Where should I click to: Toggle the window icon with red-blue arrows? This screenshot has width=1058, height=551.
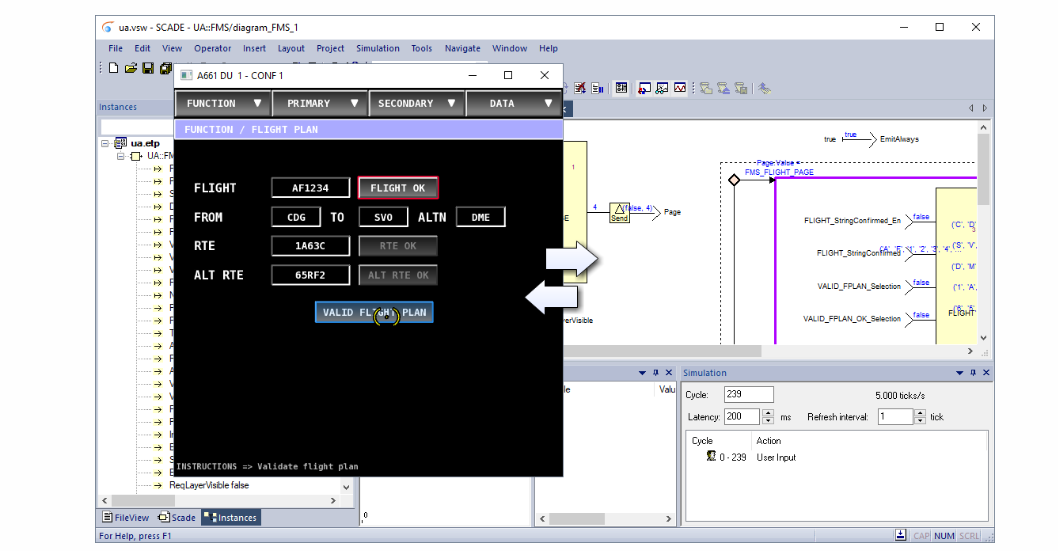(x=644, y=88)
